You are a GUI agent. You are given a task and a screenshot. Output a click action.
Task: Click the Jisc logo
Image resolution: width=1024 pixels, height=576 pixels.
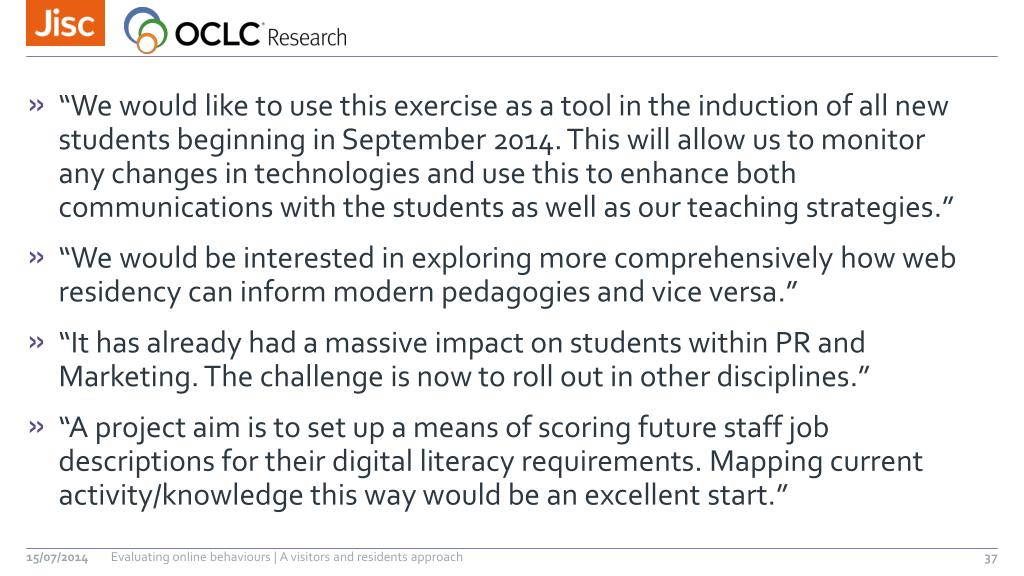(x=65, y=23)
